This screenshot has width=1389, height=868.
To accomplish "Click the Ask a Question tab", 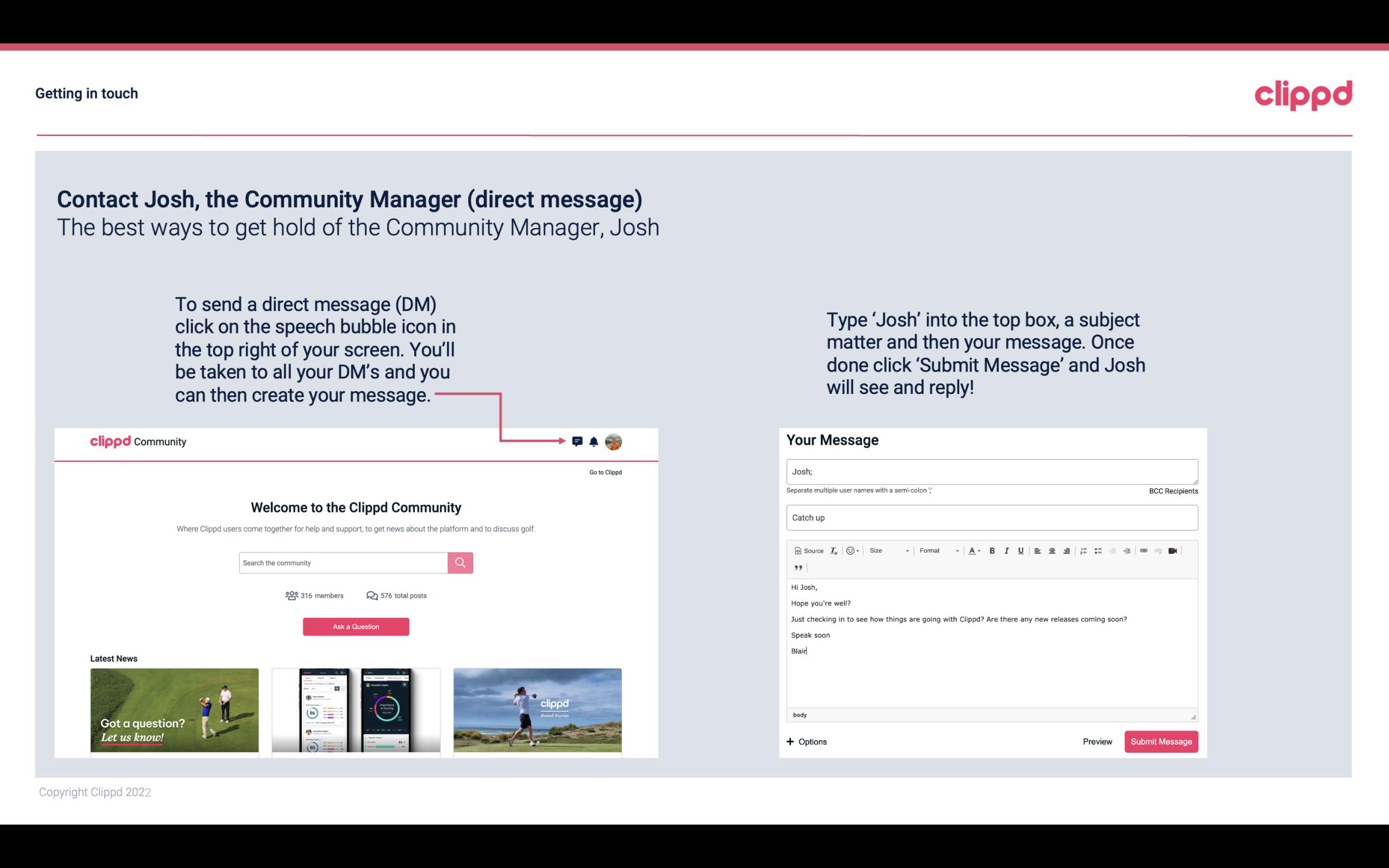I will click(356, 626).
